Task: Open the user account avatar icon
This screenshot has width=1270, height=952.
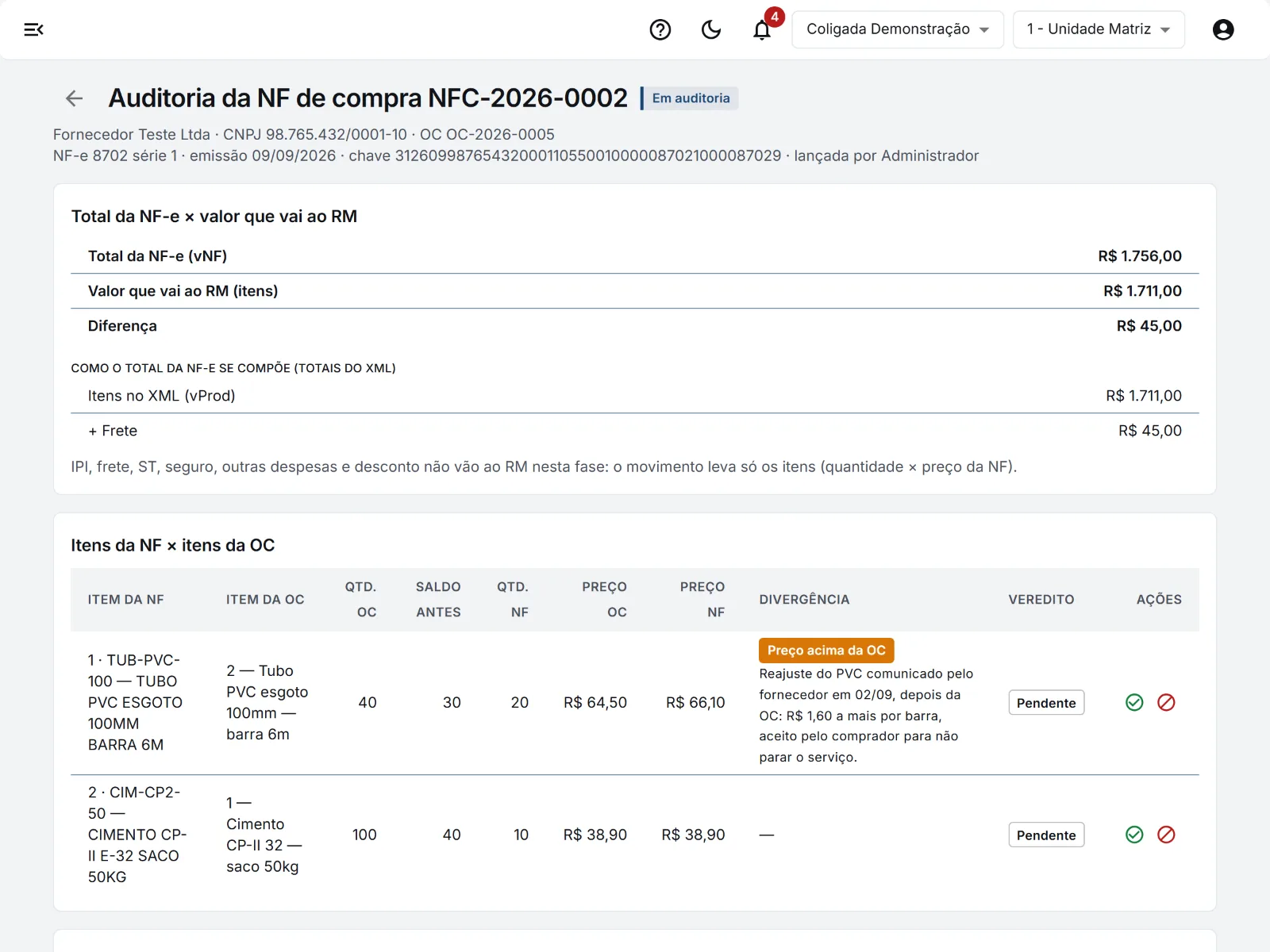Action: [1223, 29]
